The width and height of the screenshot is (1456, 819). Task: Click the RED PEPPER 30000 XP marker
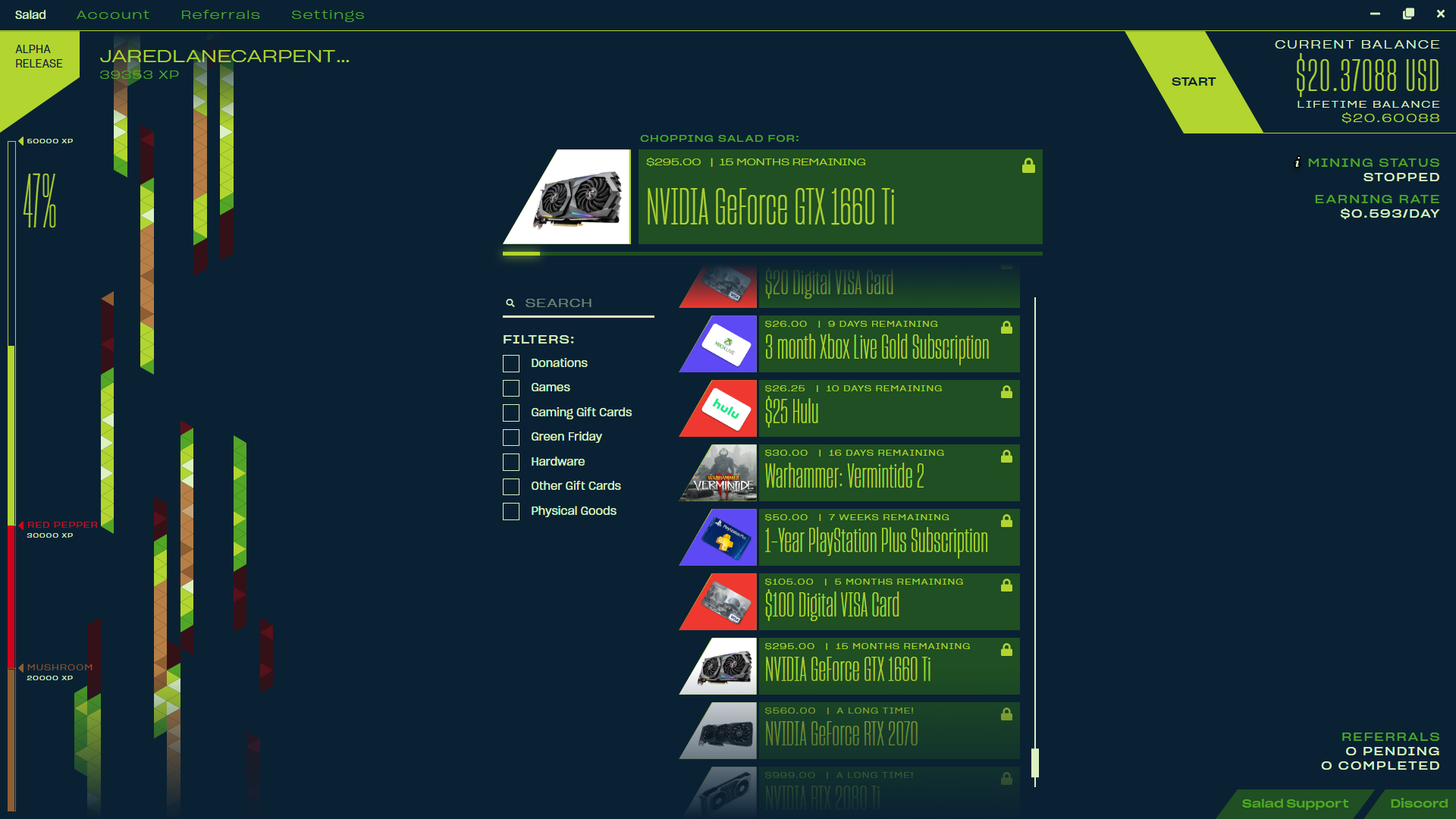click(x=58, y=529)
